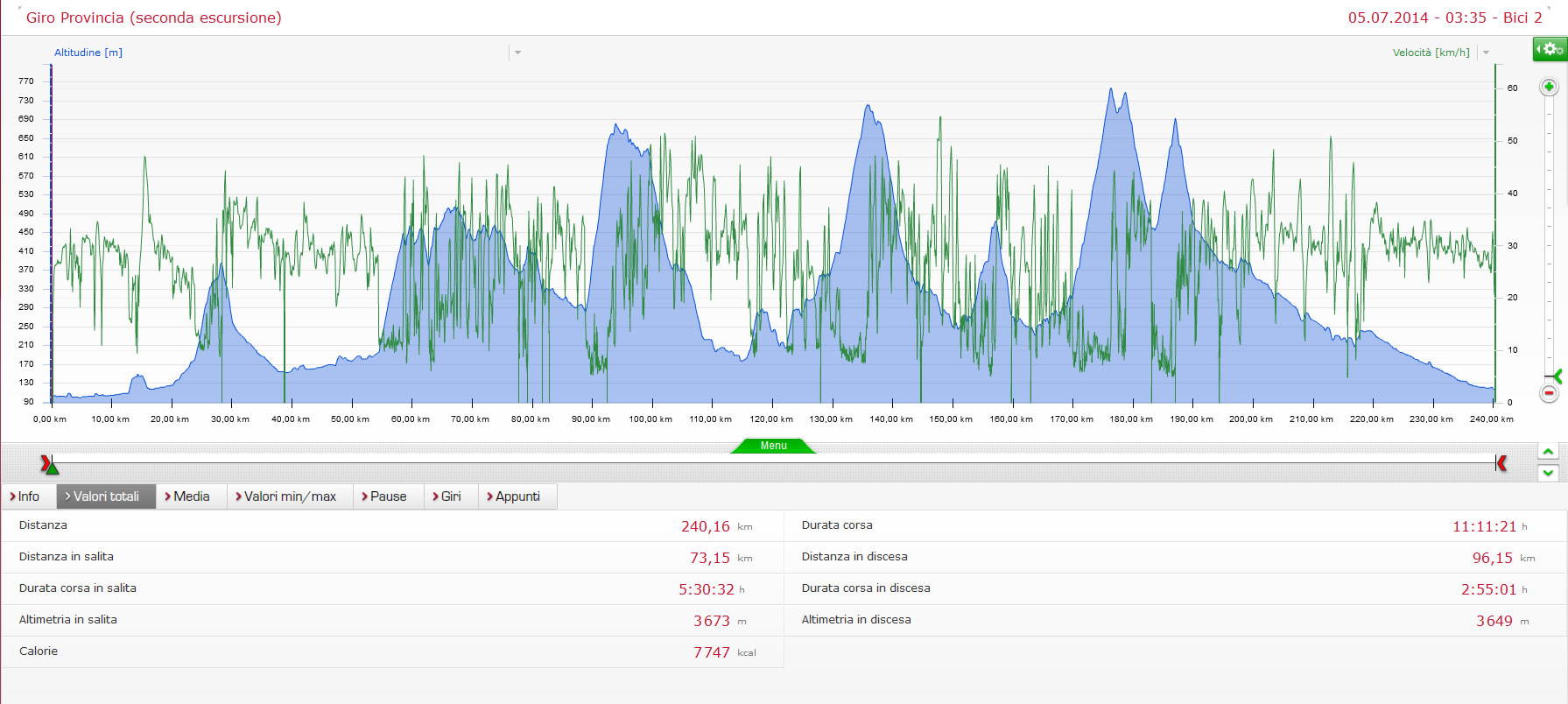Viewport: 1568px width, 704px height.
Task: Click the 60 speed axis label
Action: pyautogui.click(x=1513, y=88)
